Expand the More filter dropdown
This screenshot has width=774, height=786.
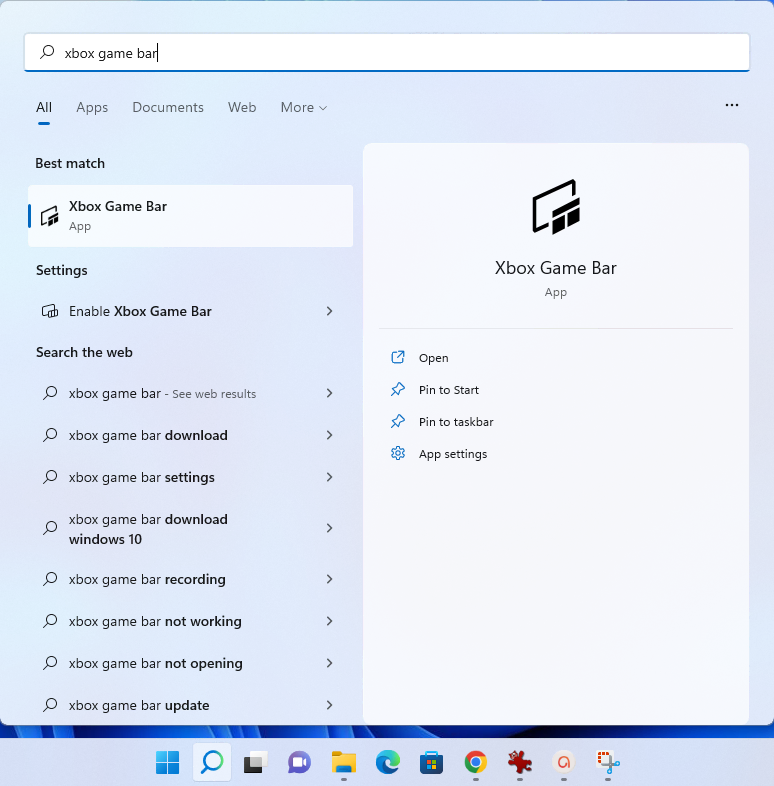pos(304,107)
